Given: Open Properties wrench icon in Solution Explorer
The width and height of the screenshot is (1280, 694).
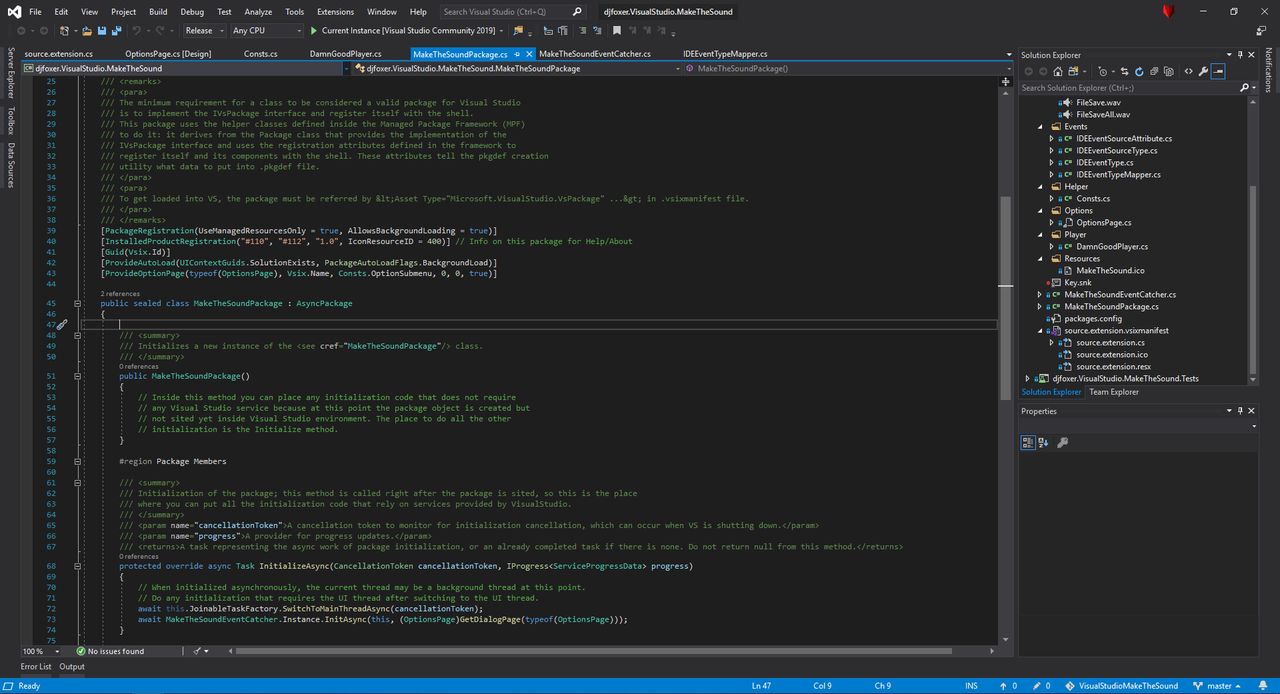Looking at the screenshot, I should (x=1203, y=71).
